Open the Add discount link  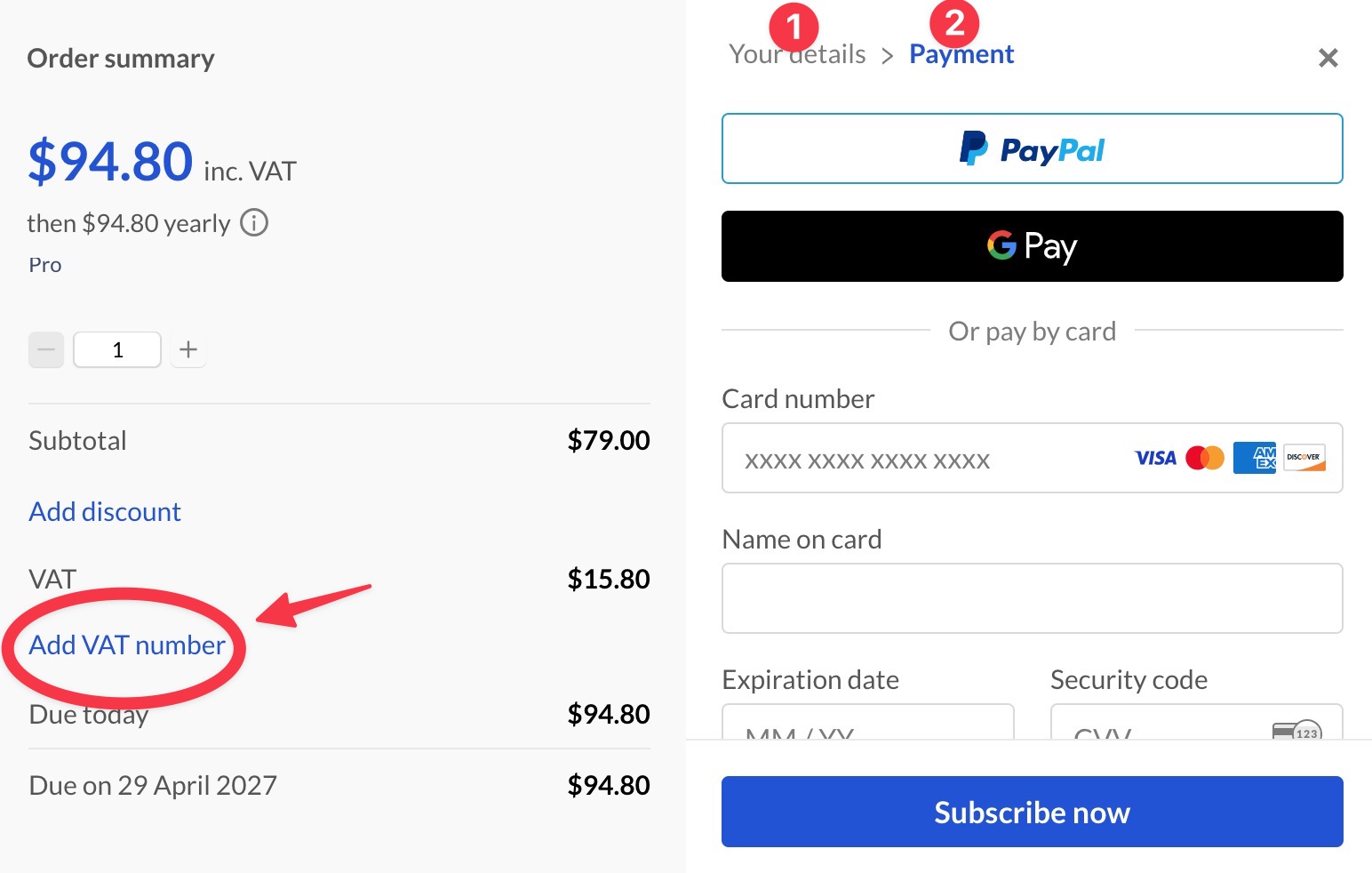(x=104, y=511)
